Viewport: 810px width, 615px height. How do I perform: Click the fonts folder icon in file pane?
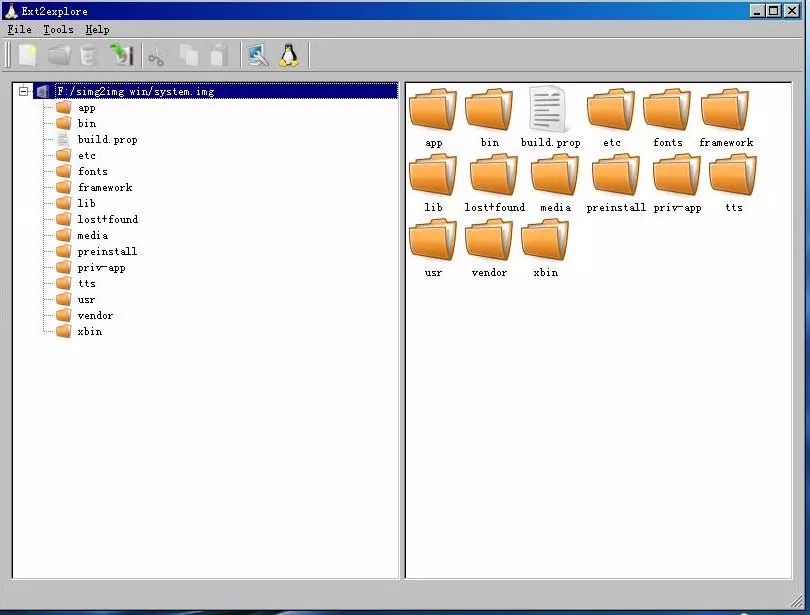pos(667,109)
